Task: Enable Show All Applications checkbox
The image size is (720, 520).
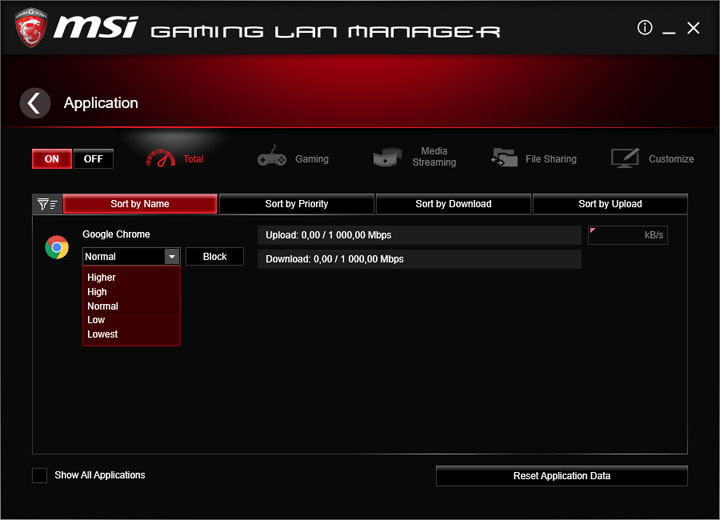Action: point(39,475)
